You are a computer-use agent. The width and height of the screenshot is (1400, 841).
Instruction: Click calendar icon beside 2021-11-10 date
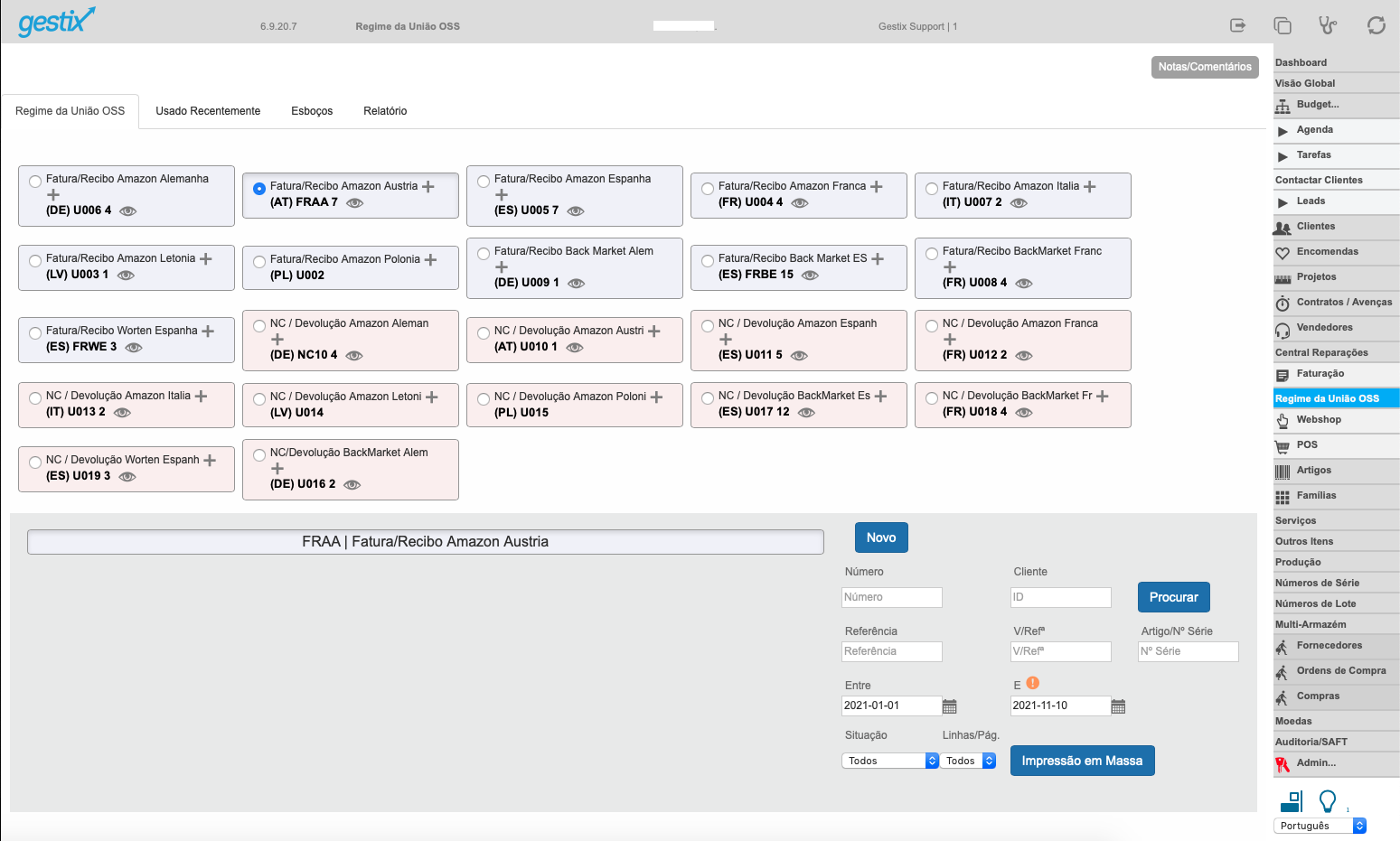click(x=1118, y=706)
